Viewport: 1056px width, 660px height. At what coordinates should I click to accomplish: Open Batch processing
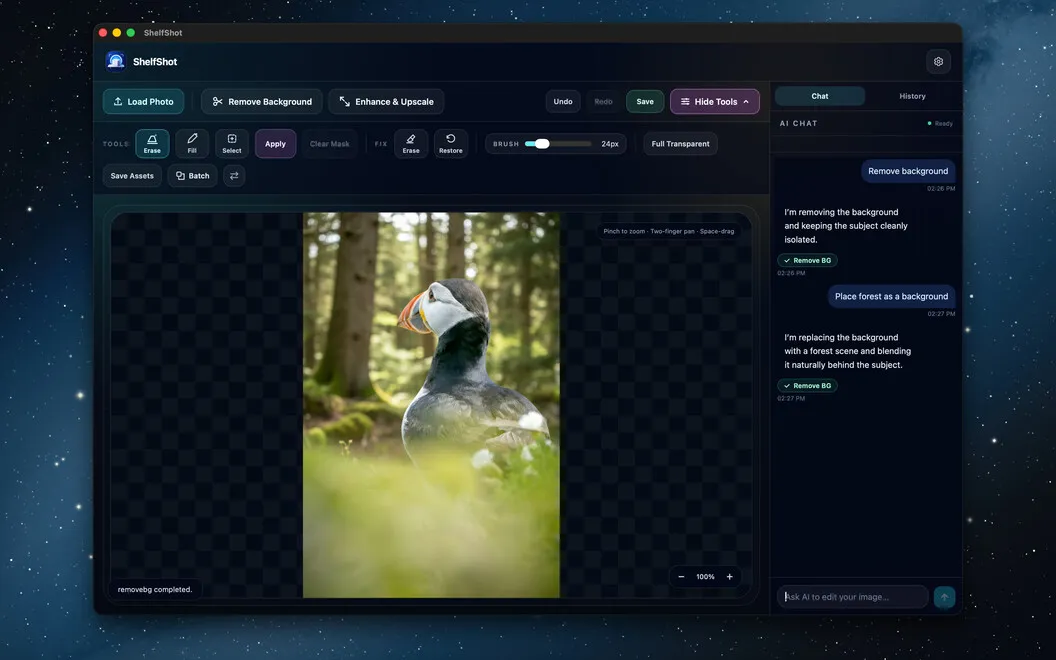coord(193,176)
